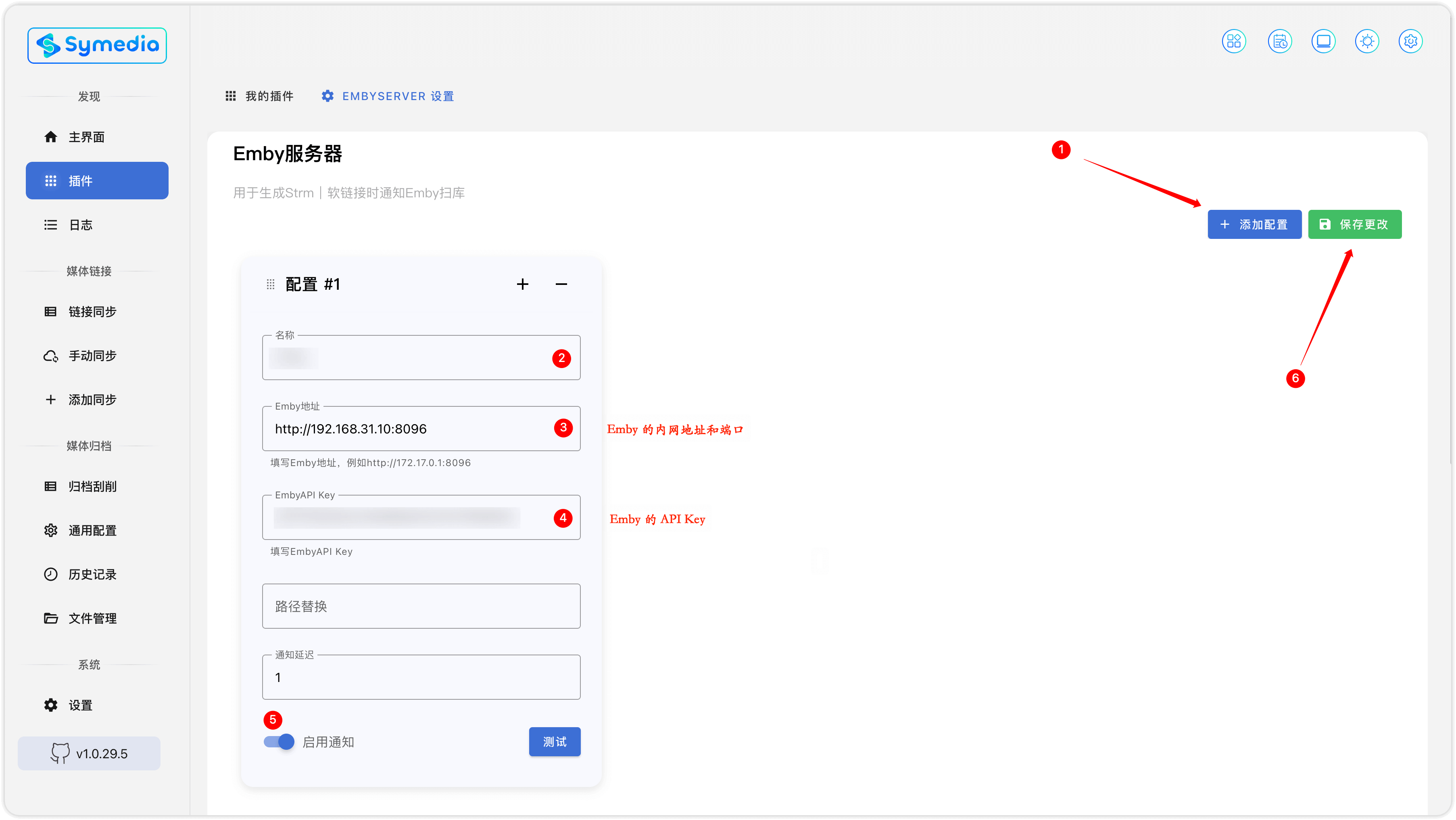Click the GitHub version v1.0.29.5 badge

pyautogui.click(x=89, y=753)
